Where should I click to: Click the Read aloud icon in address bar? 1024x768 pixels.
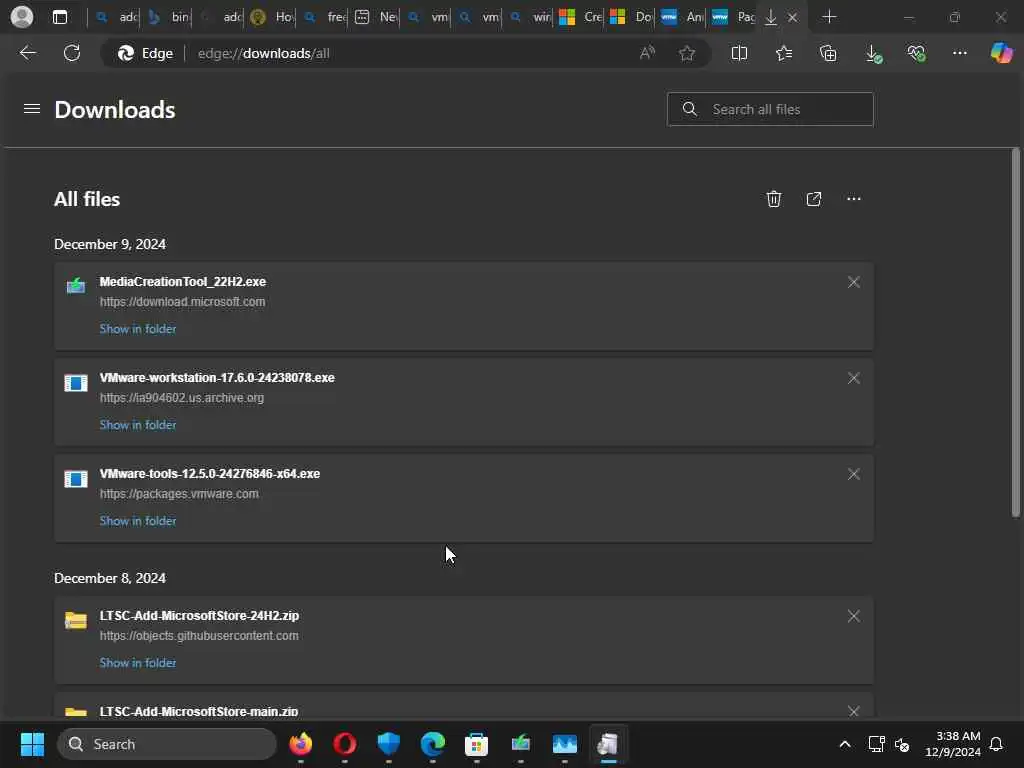point(647,53)
